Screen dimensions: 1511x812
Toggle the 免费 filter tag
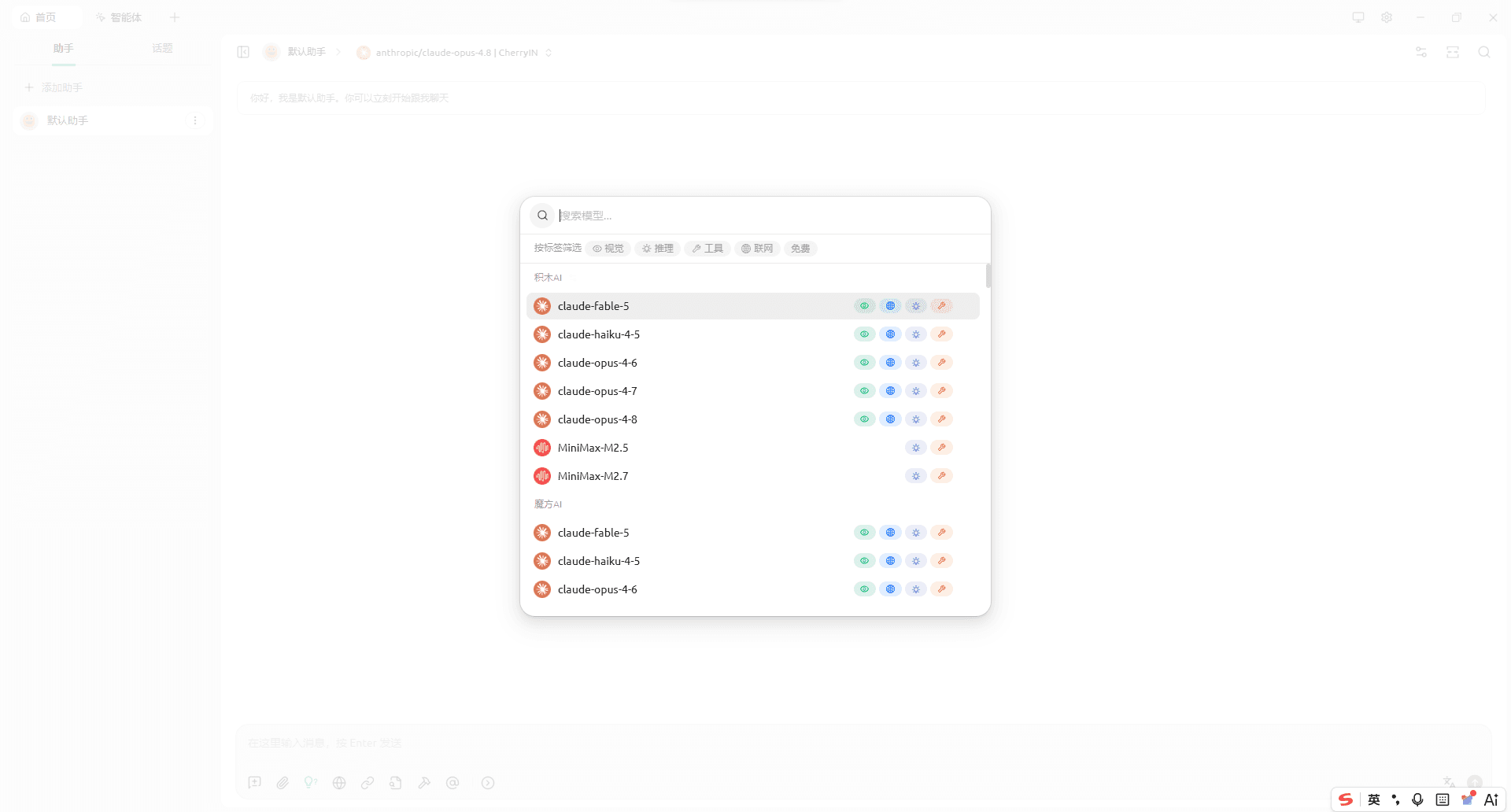800,249
